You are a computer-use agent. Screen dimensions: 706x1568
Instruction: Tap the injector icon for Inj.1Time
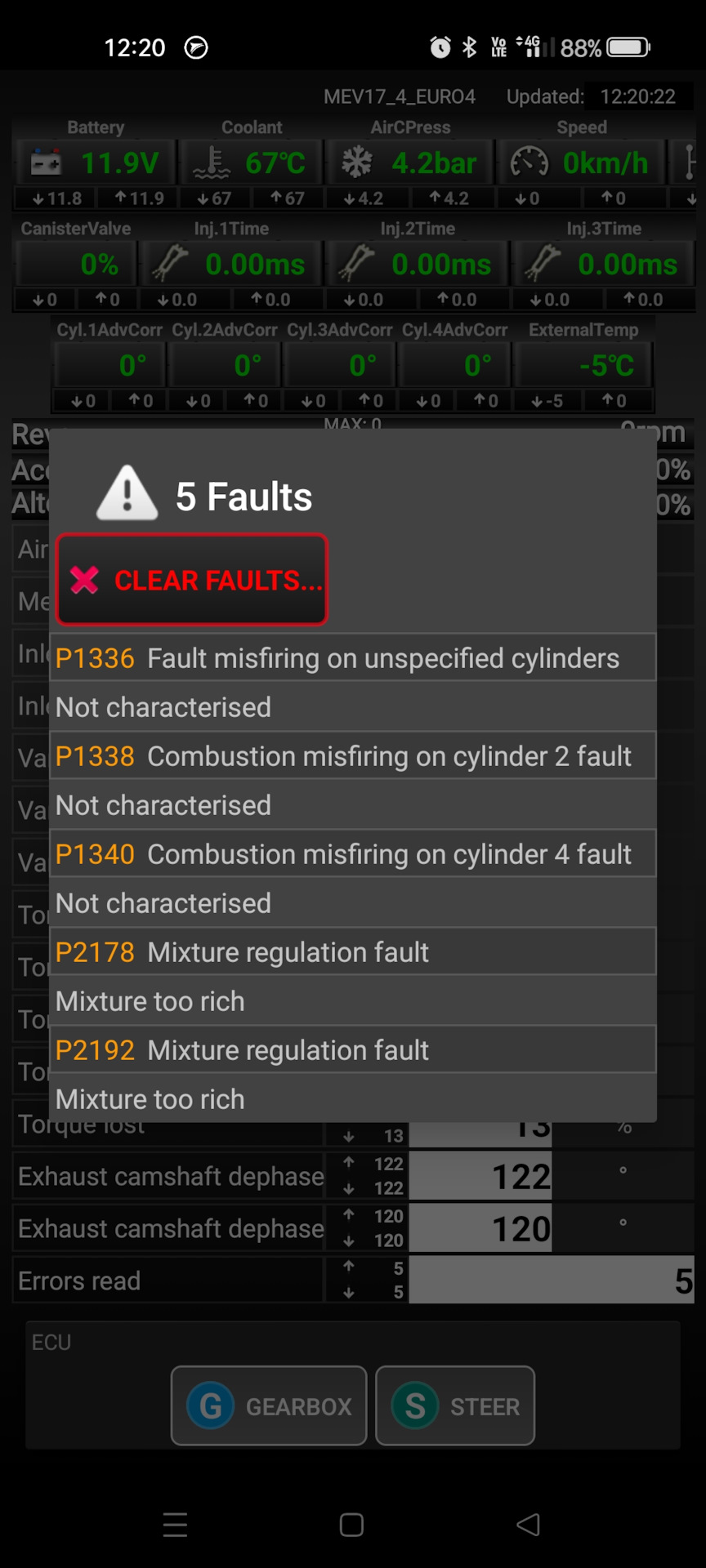coord(171,263)
